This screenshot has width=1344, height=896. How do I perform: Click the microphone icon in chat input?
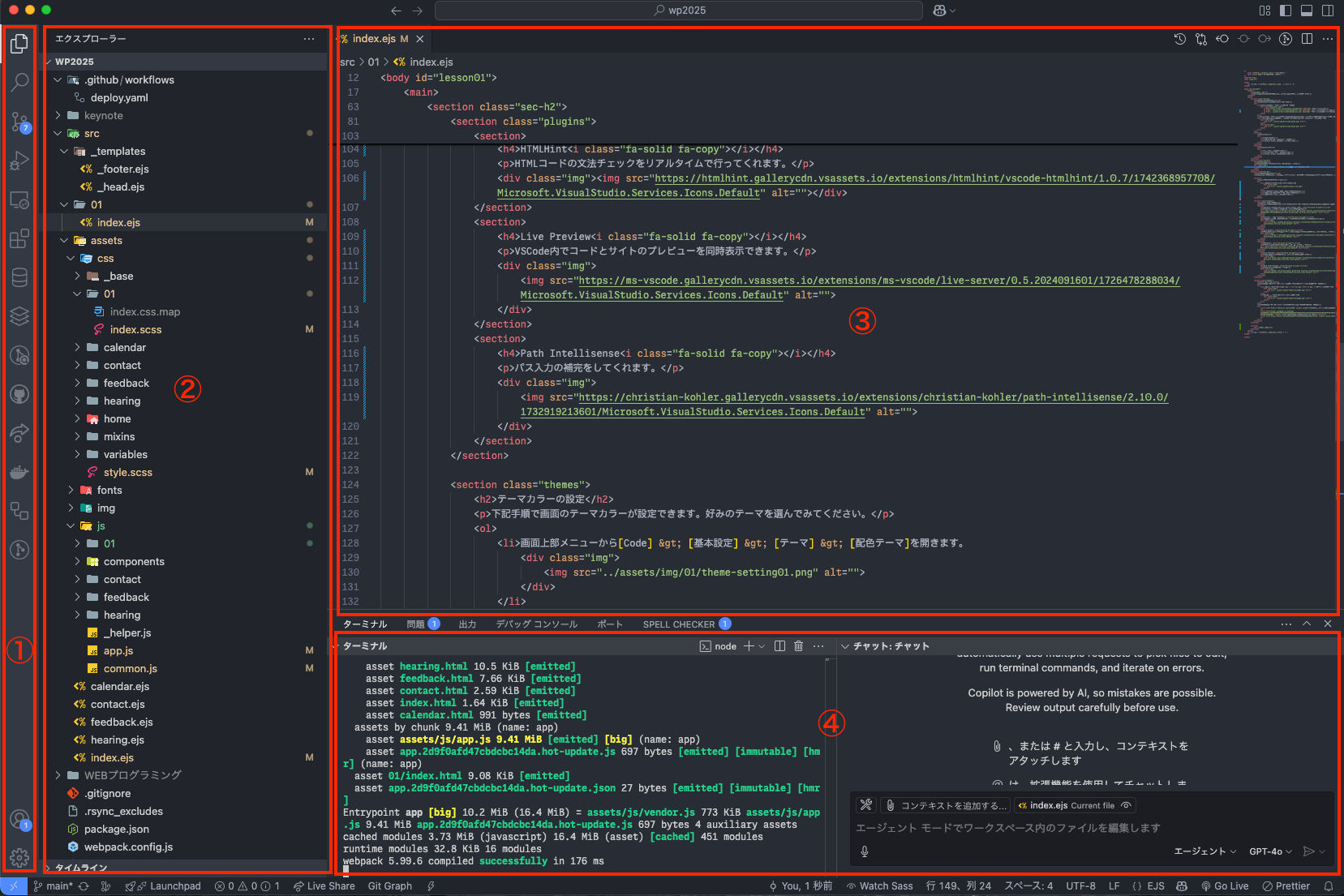pyautogui.click(x=865, y=851)
